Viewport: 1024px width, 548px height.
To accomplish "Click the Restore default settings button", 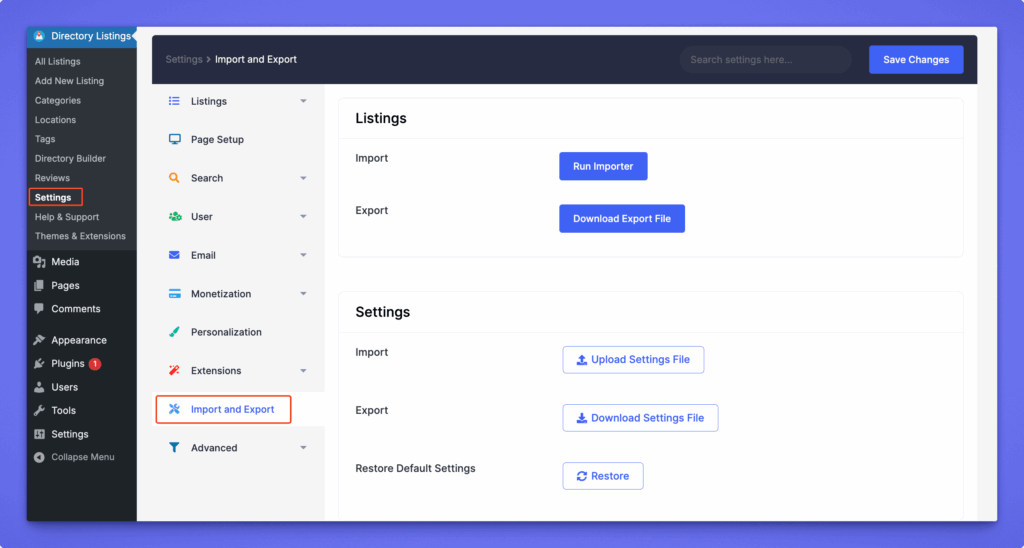I will (x=602, y=476).
